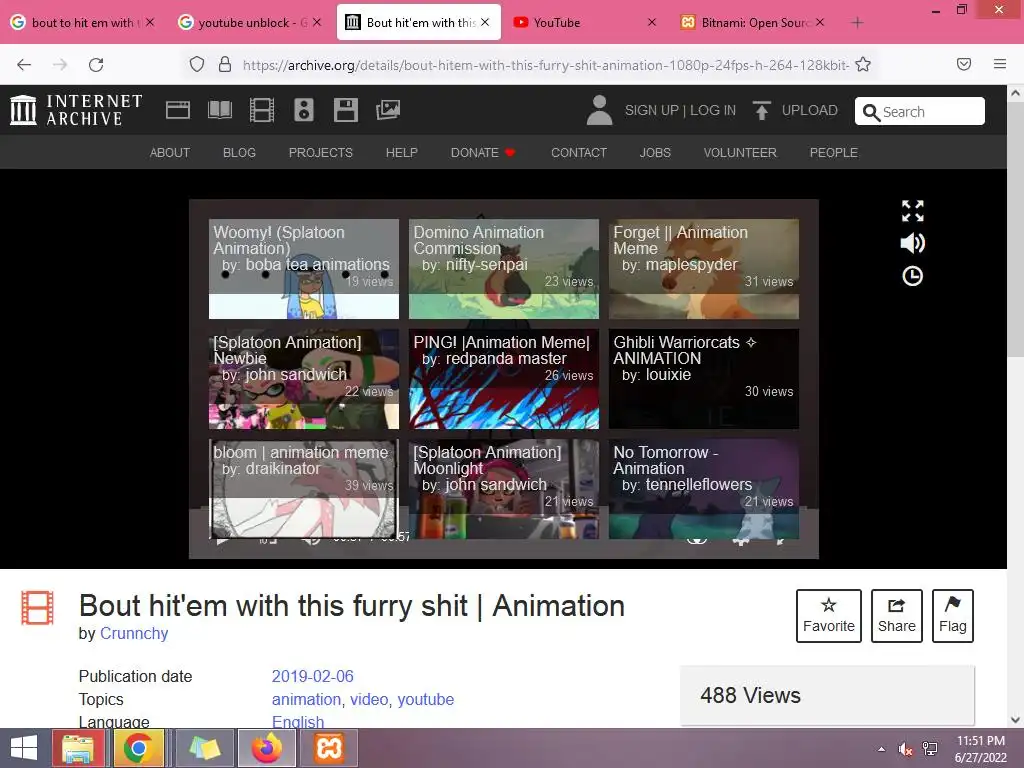Open a new browser tab

coord(857,23)
